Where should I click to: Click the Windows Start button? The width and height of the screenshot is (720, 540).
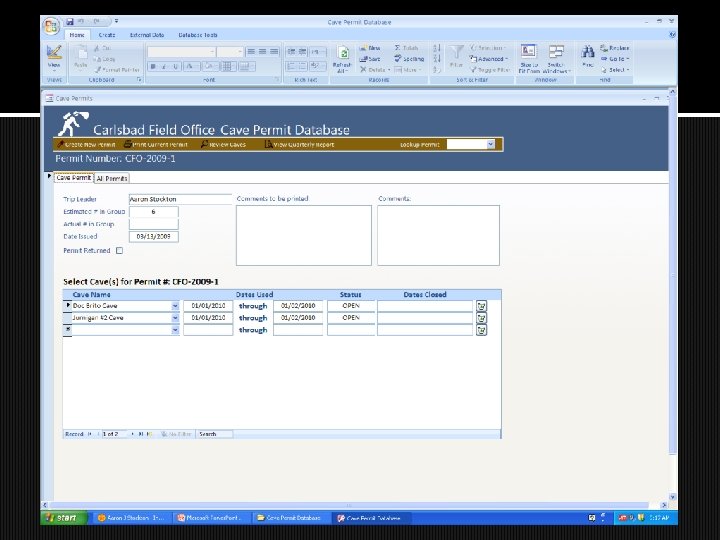(x=64, y=518)
